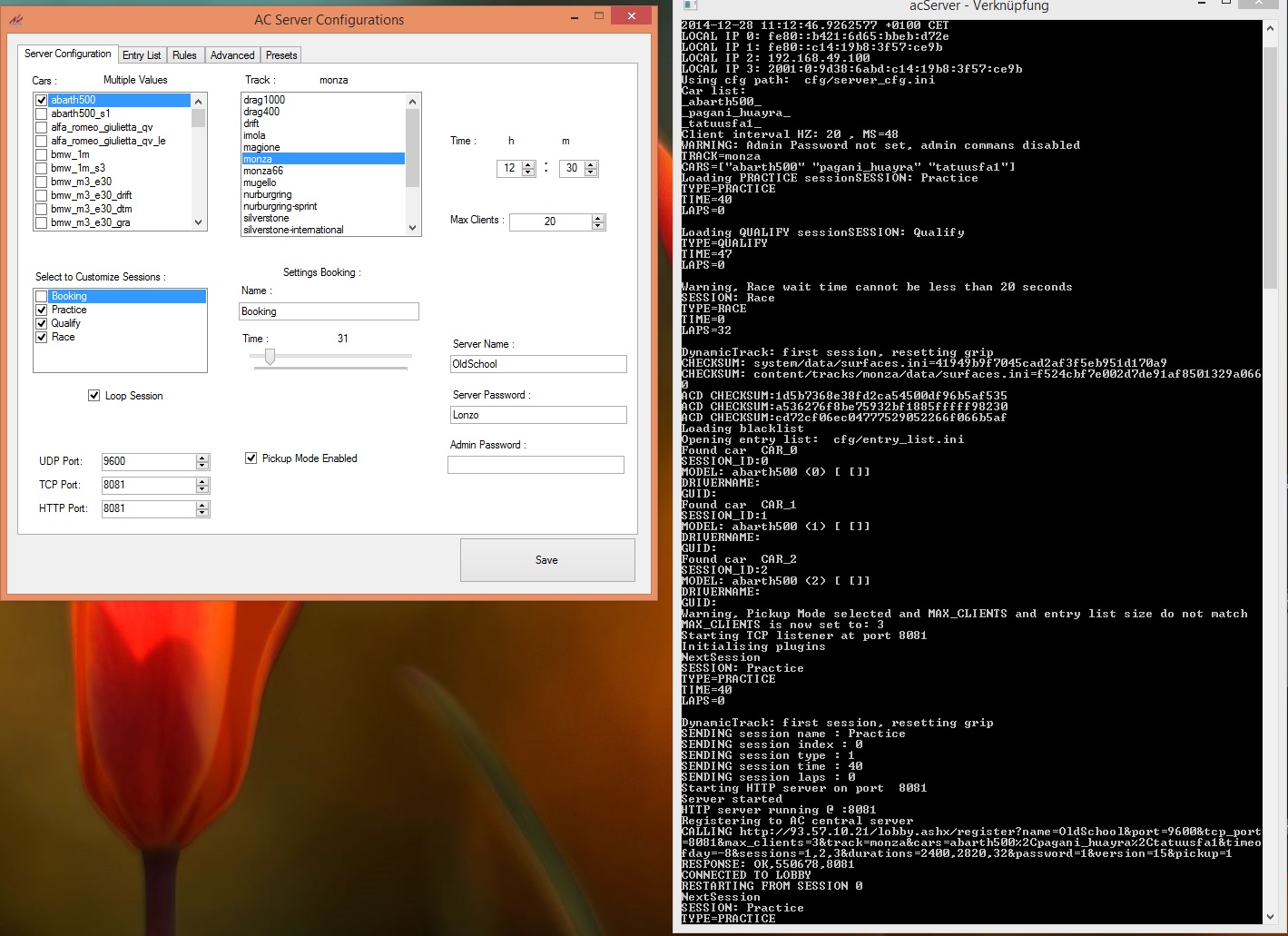1288x936 pixels.
Task: Click the acServer console scroll-up arrow
Action: pyautogui.click(x=1271, y=28)
